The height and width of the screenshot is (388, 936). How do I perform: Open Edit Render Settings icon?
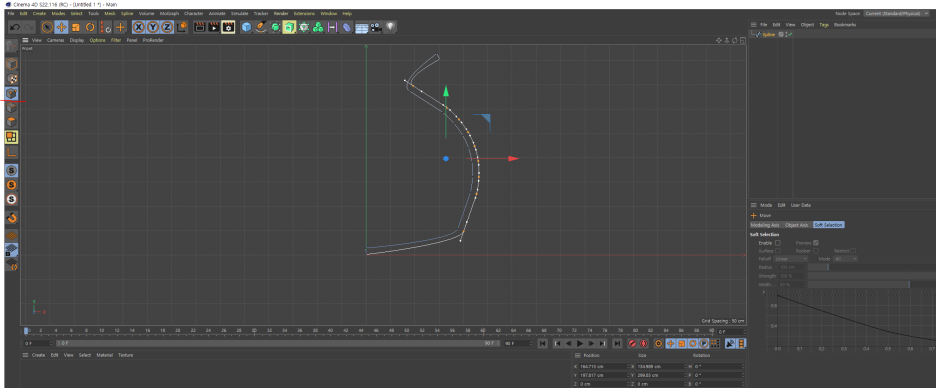(228, 27)
